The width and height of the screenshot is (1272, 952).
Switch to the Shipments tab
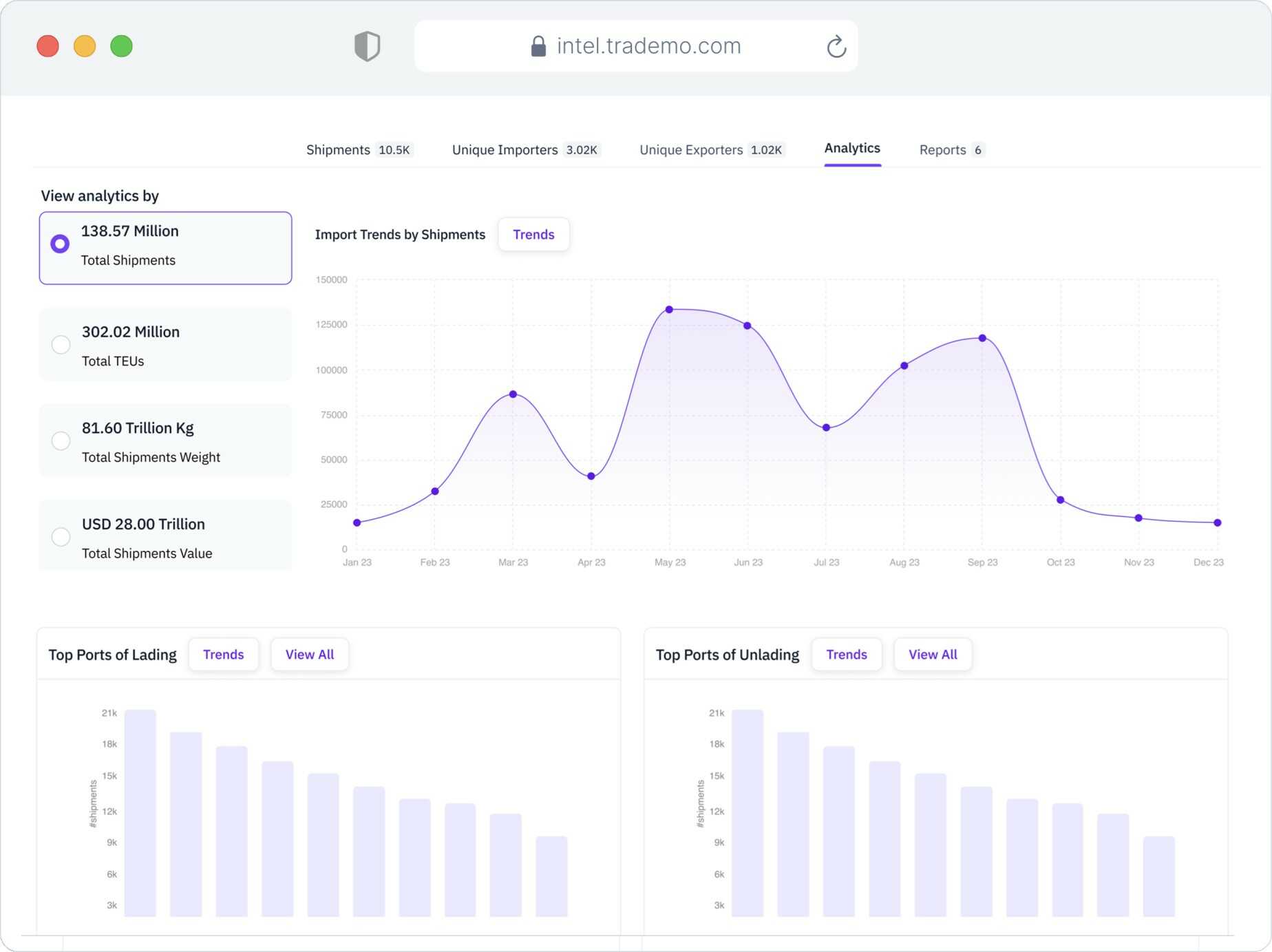[339, 149]
